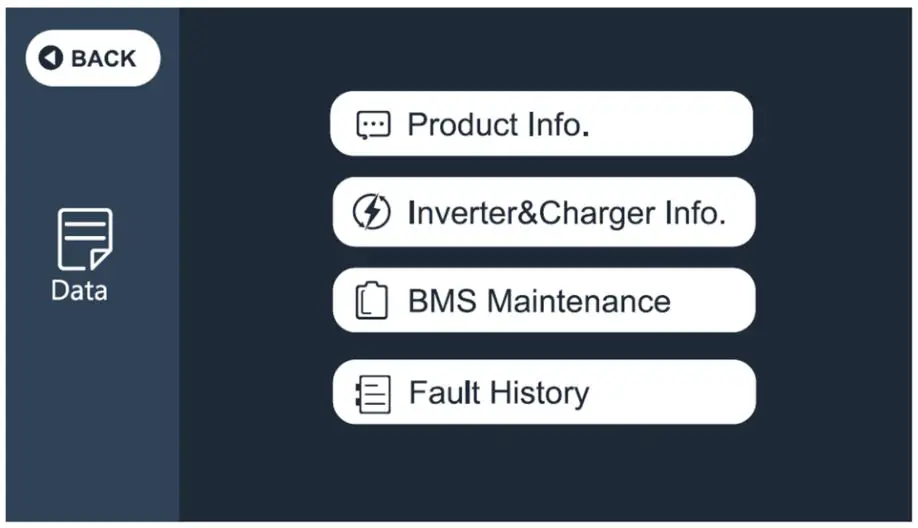Image resolution: width=918 pixels, height=528 pixels.
Task: Open the Product Info. menu entry
Action: [541, 124]
